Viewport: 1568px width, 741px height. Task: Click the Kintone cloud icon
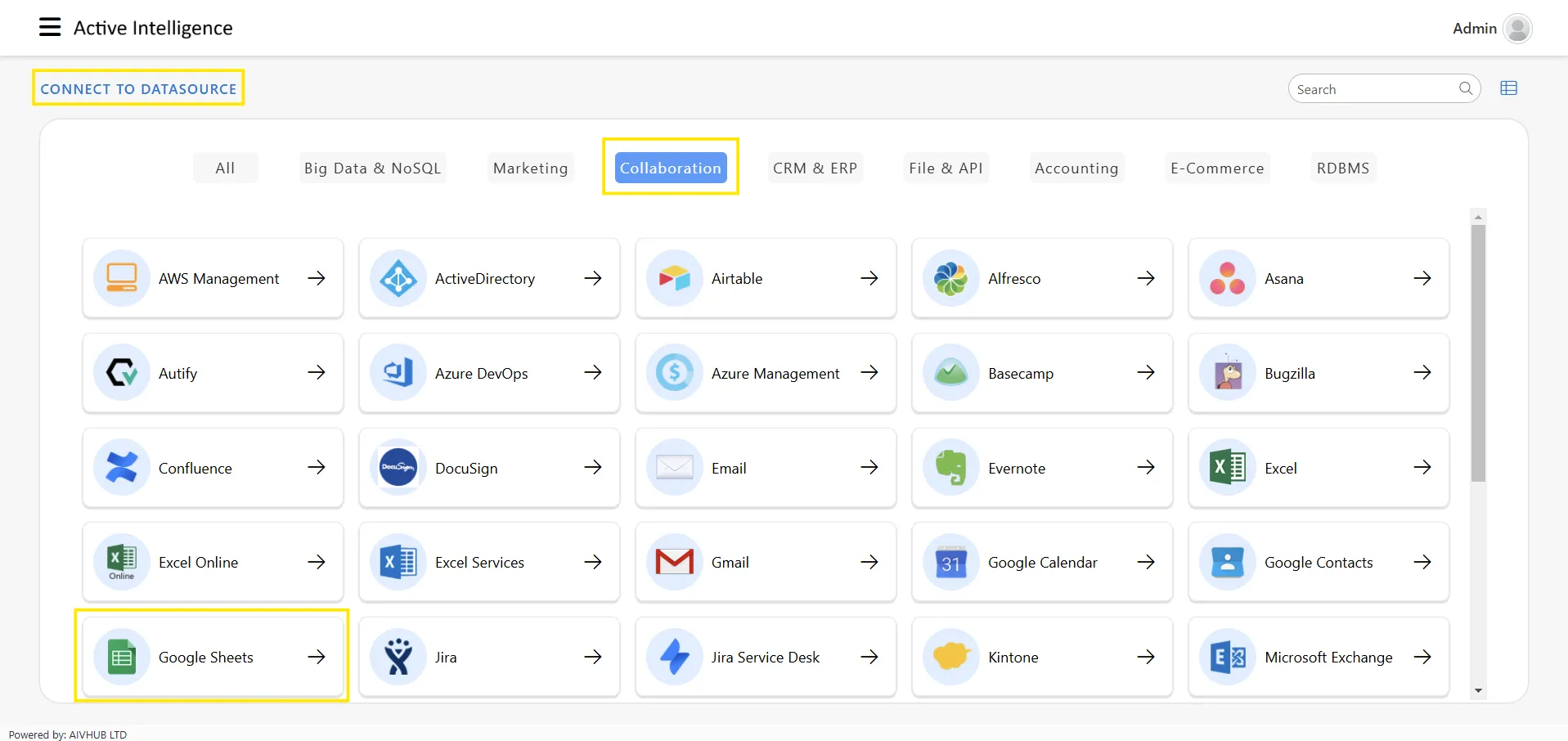coord(951,657)
